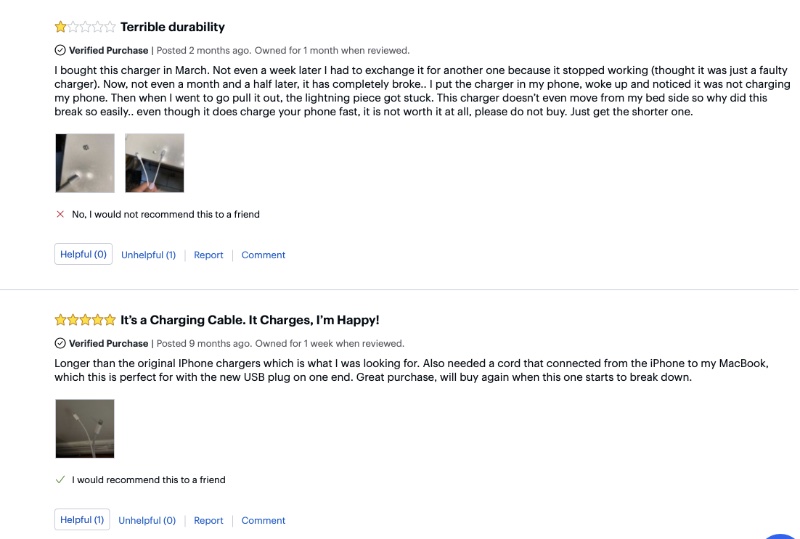Report the five-star Charging Cable review
The width and height of the screenshot is (800, 539).
coord(208,520)
